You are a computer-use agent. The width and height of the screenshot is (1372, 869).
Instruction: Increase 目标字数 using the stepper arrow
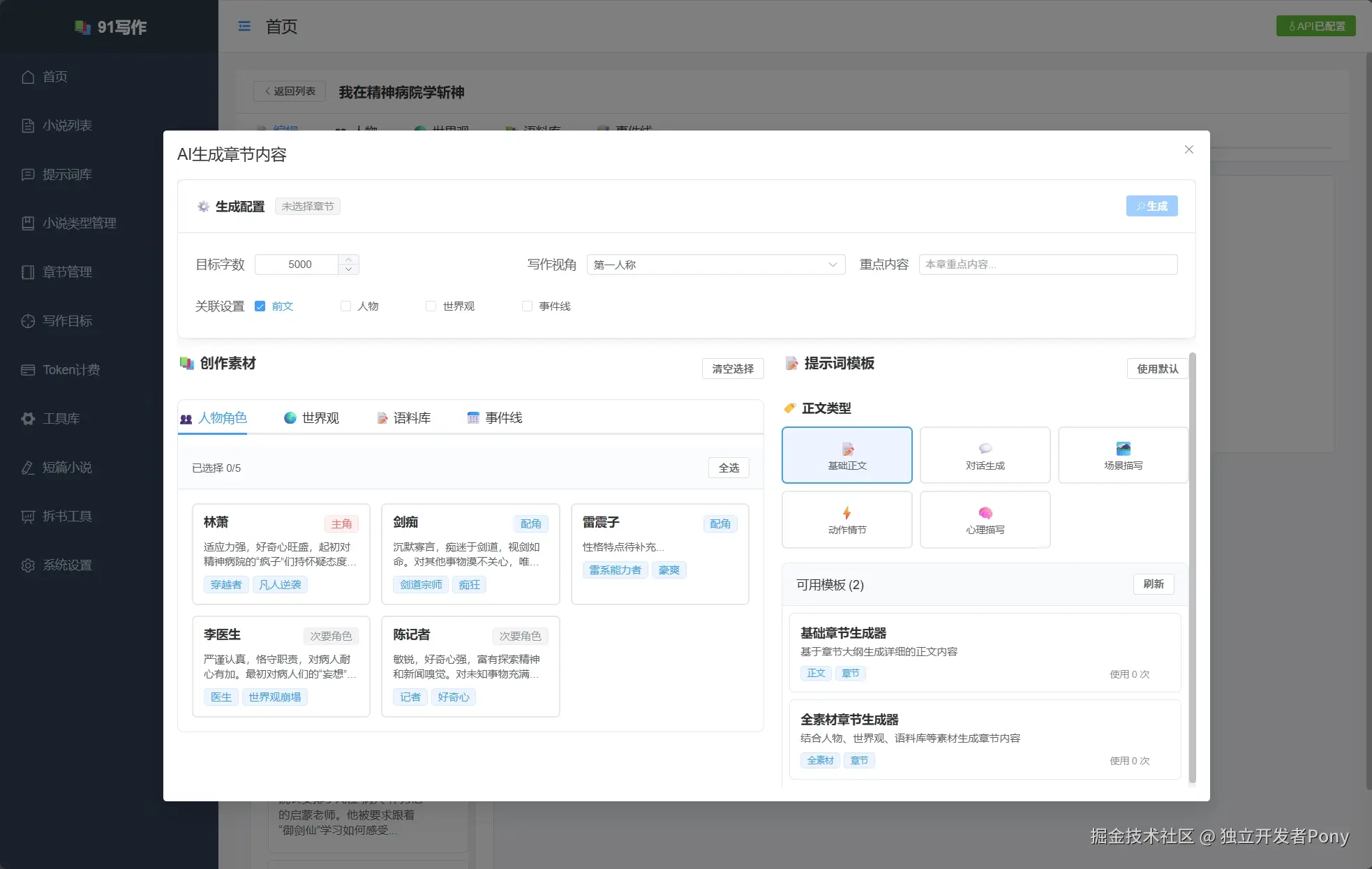click(348, 260)
